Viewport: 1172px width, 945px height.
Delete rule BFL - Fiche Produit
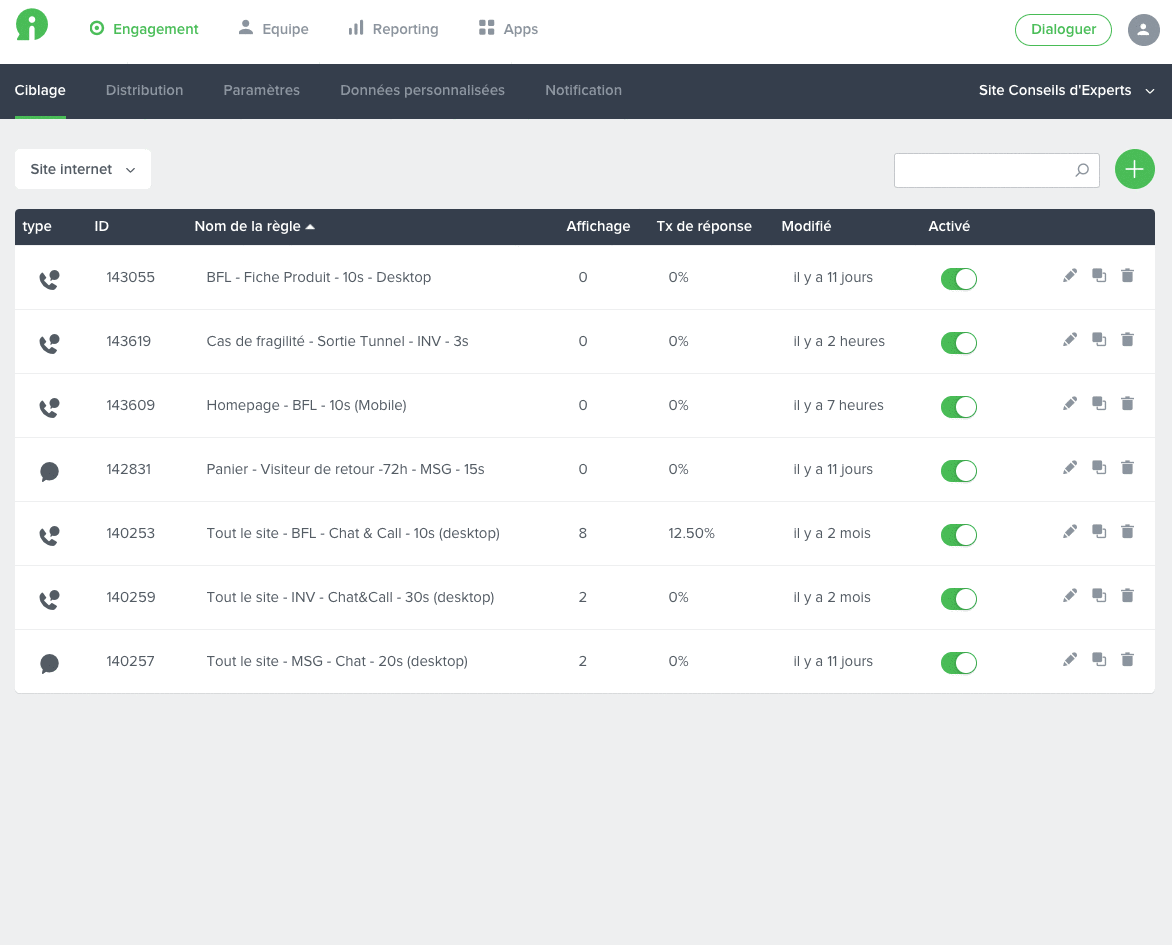(x=1127, y=276)
